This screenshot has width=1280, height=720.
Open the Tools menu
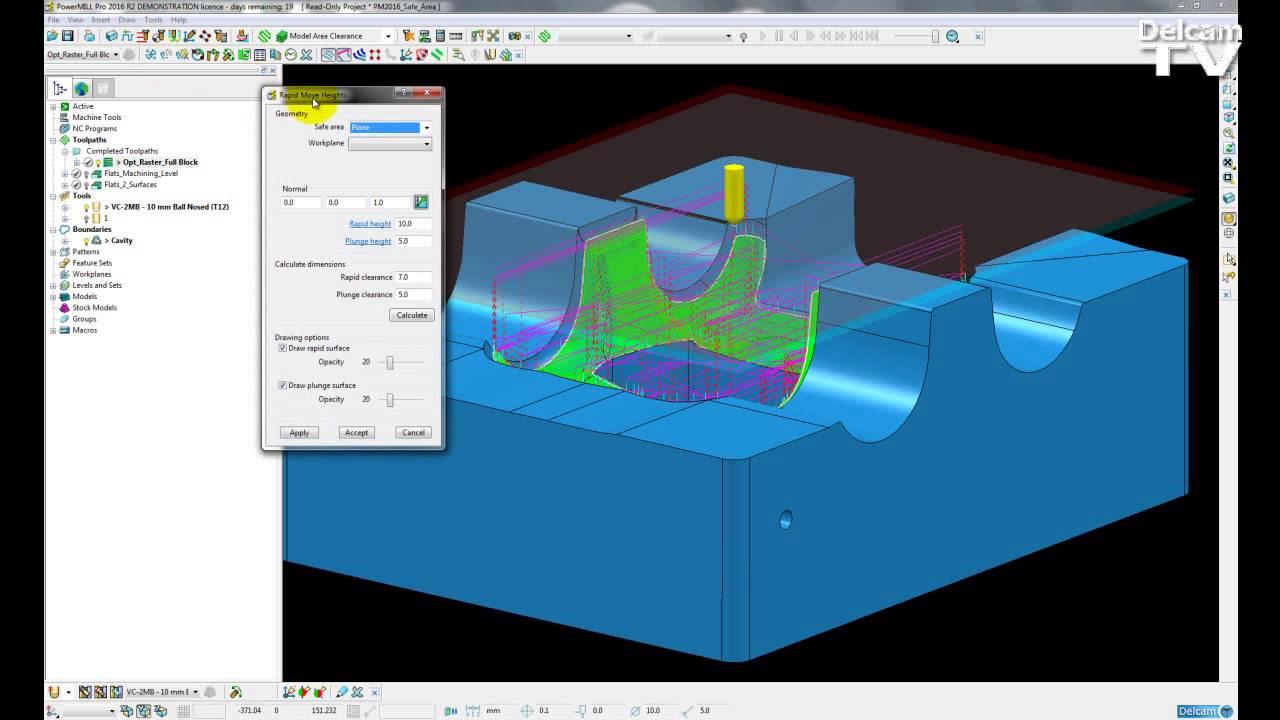click(153, 20)
